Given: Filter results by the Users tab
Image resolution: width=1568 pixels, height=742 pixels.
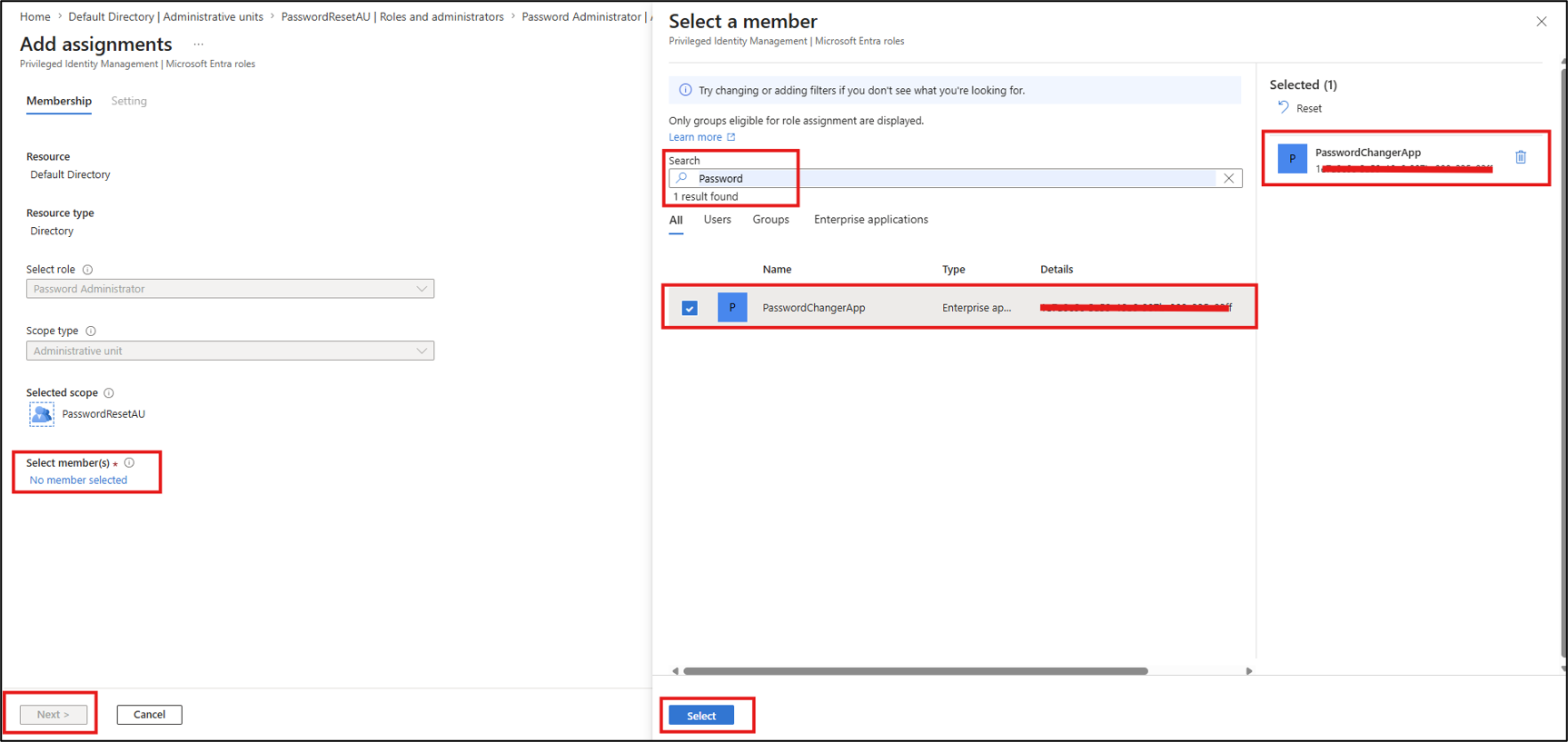Looking at the screenshot, I should tap(718, 220).
